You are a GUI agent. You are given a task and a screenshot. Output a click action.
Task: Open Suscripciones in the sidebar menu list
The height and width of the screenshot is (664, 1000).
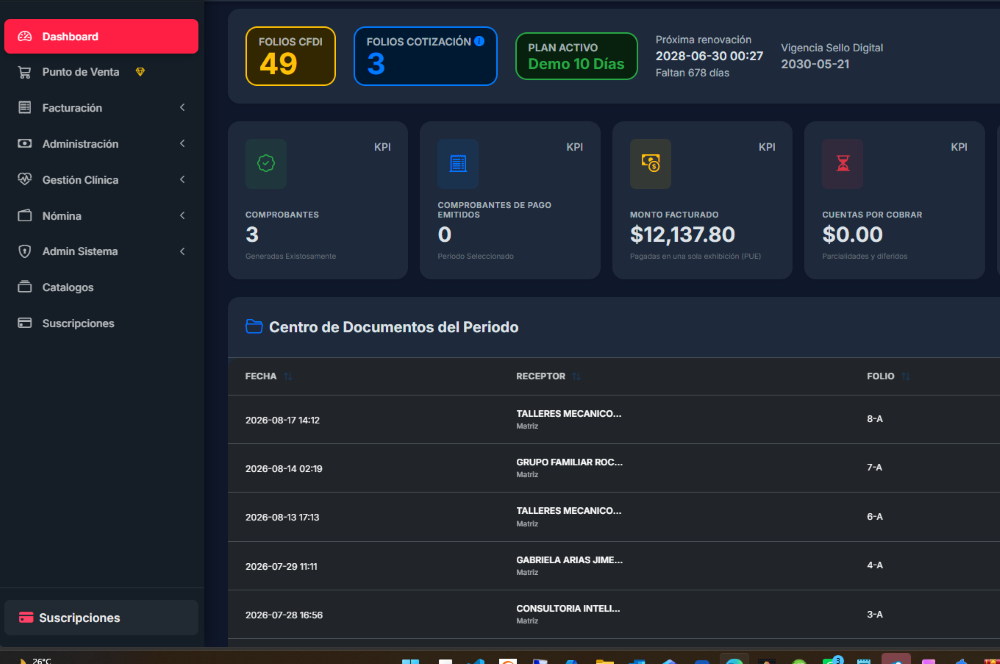(x=101, y=323)
